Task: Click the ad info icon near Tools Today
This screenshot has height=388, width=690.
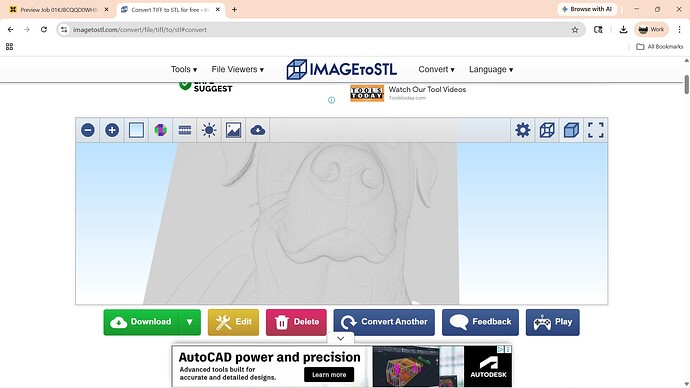Action: [331, 100]
